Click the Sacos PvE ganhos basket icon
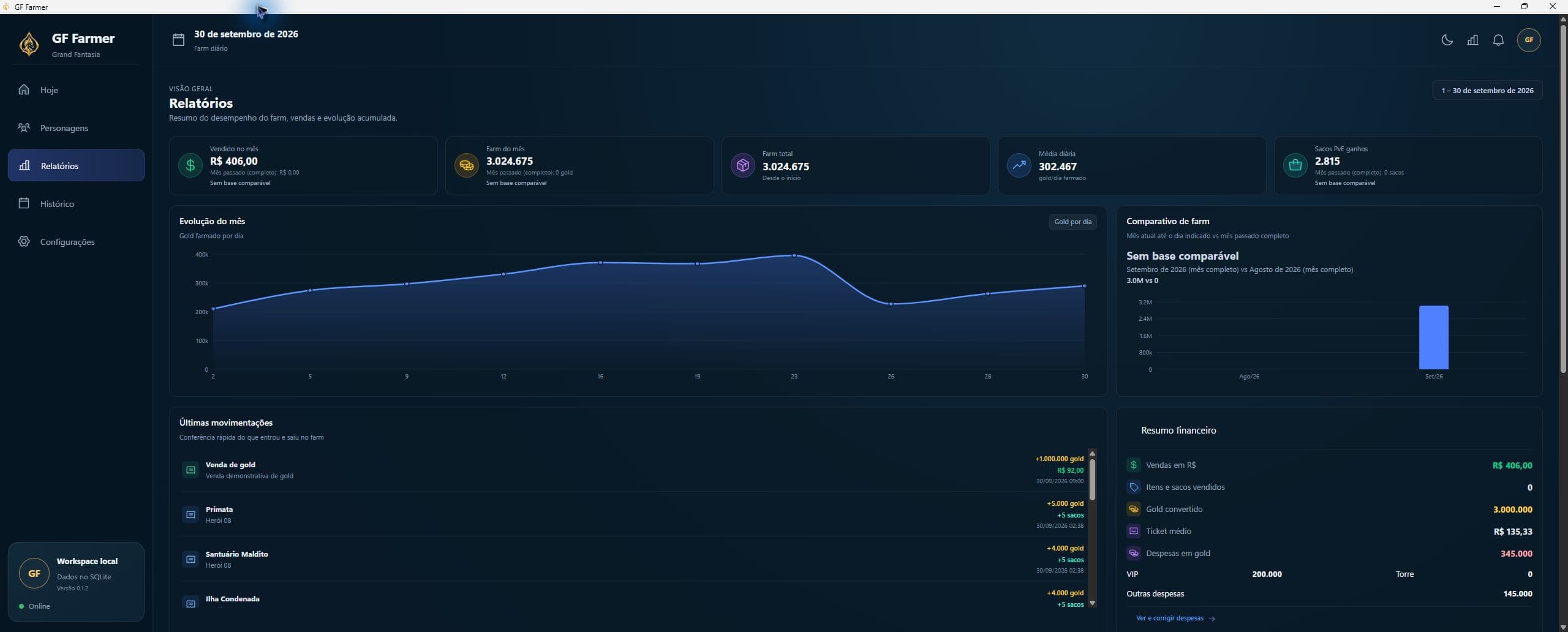 [x=1295, y=165]
